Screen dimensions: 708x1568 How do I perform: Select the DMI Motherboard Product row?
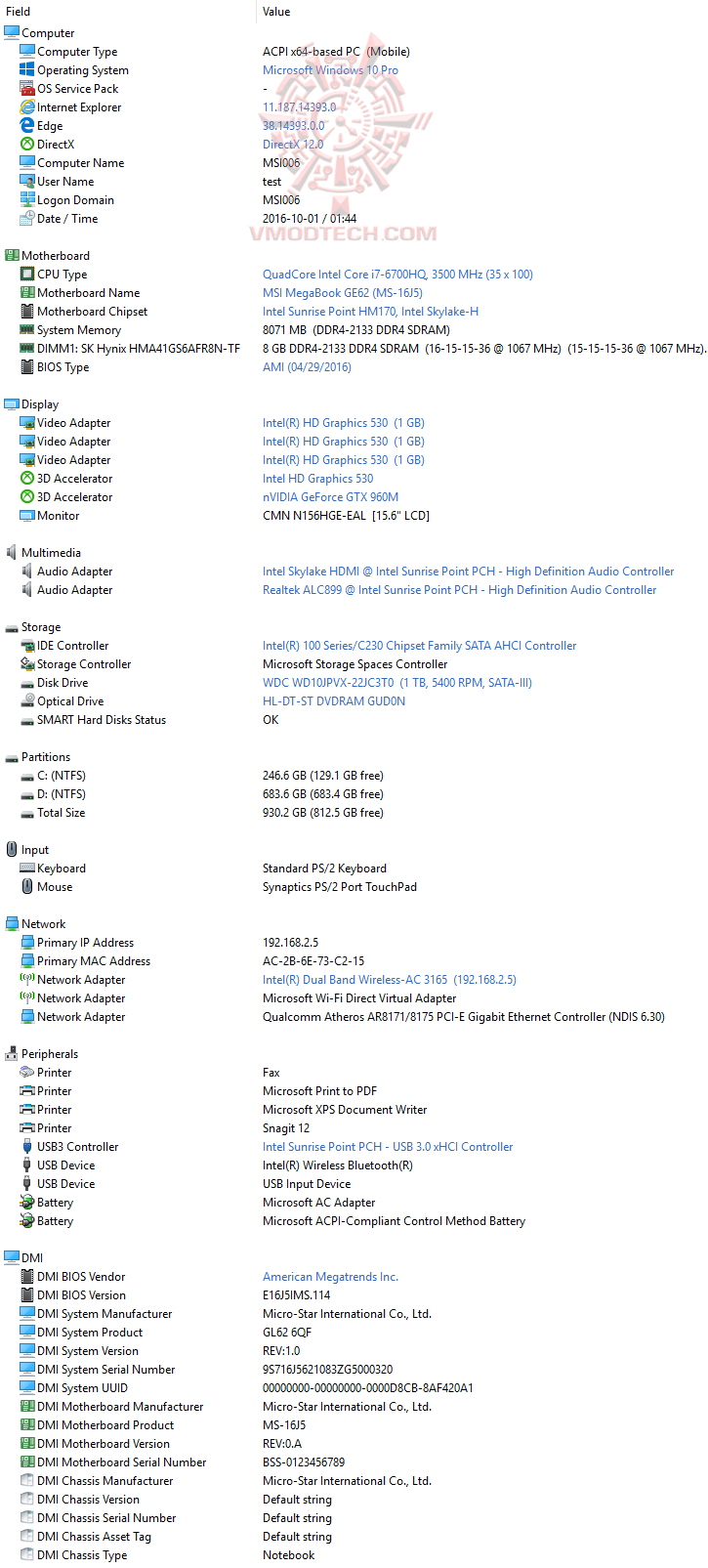pos(354,1424)
